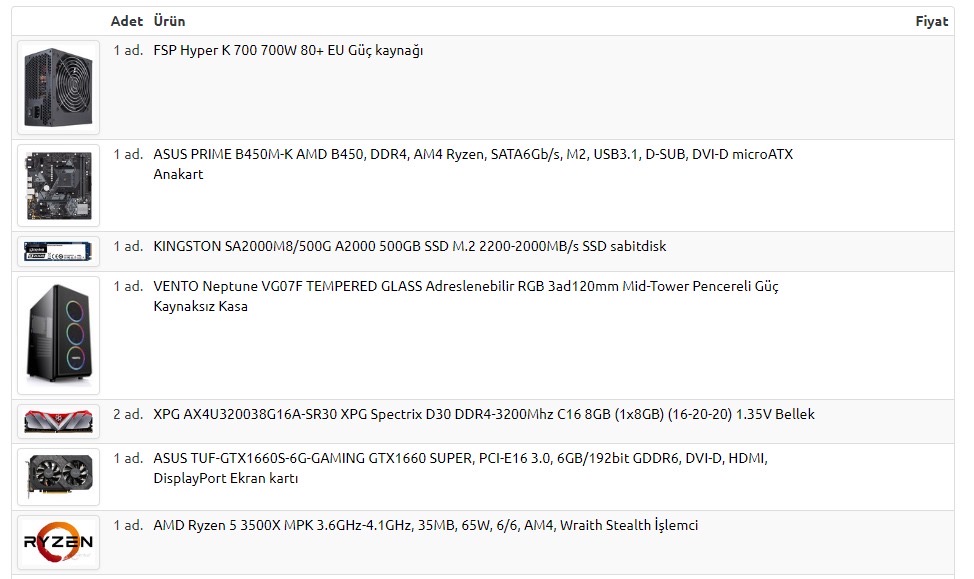Image resolution: width=974 pixels, height=579 pixels.
Task: Click the 2 ad. quantity for XPG RAM
Action: point(128,414)
